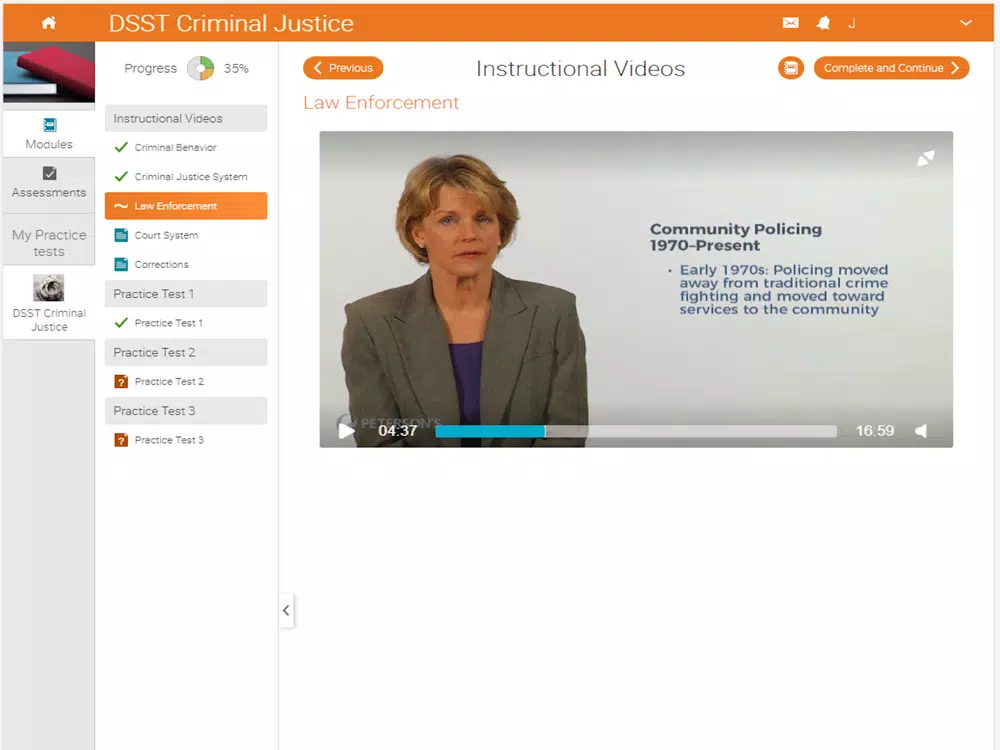This screenshot has width=1000, height=750.
Task: Click the Criminal Behavior checkmark icon
Action: pyautogui.click(x=121, y=147)
